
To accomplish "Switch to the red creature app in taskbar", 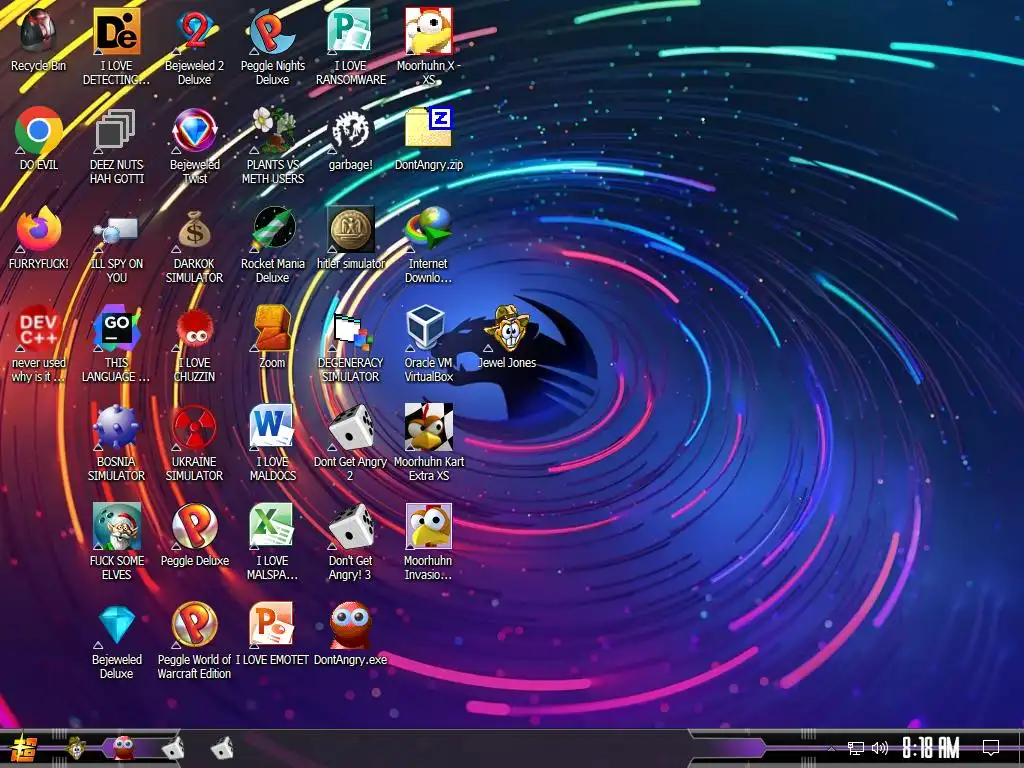I will coord(123,748).
